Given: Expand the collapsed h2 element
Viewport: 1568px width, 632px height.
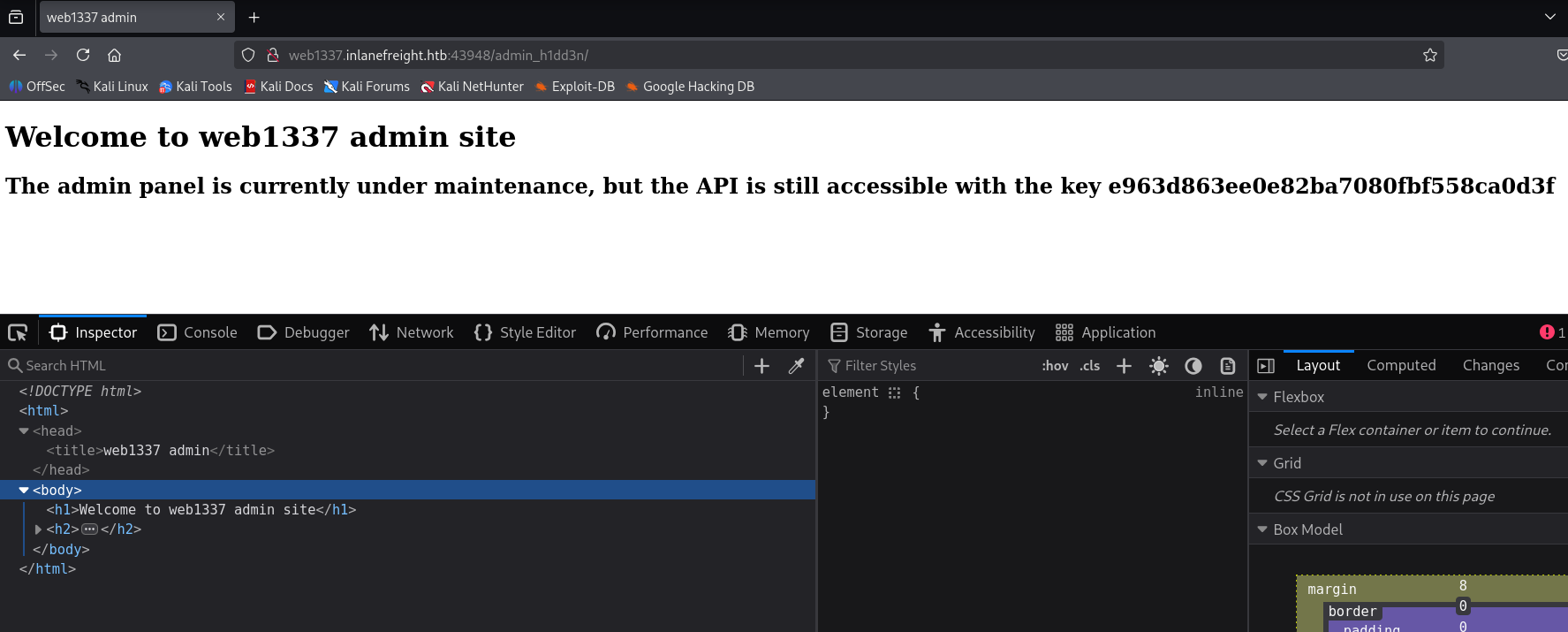Looking at the screenshot, I should (x=38, y=529).
